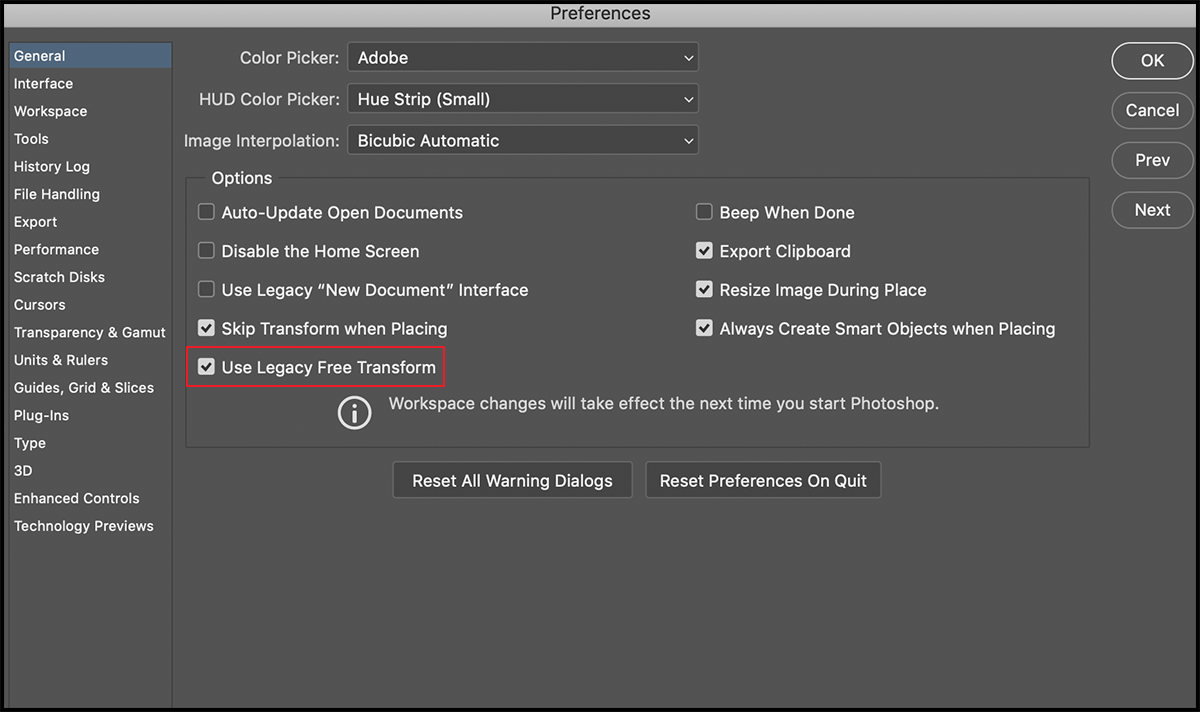This screenshot has height=712, width=1200.
Task: Select the General preferences category
Action: tap(90, 56)
